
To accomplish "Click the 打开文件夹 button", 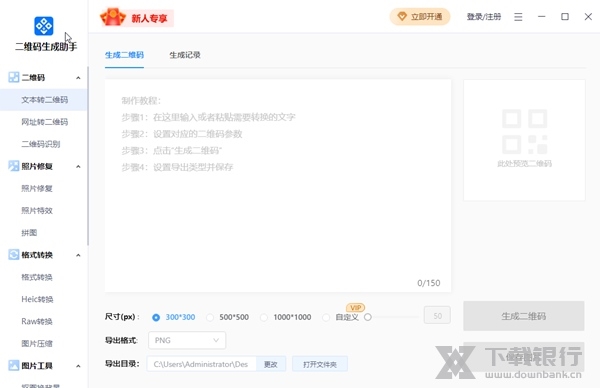I will 320,364.
